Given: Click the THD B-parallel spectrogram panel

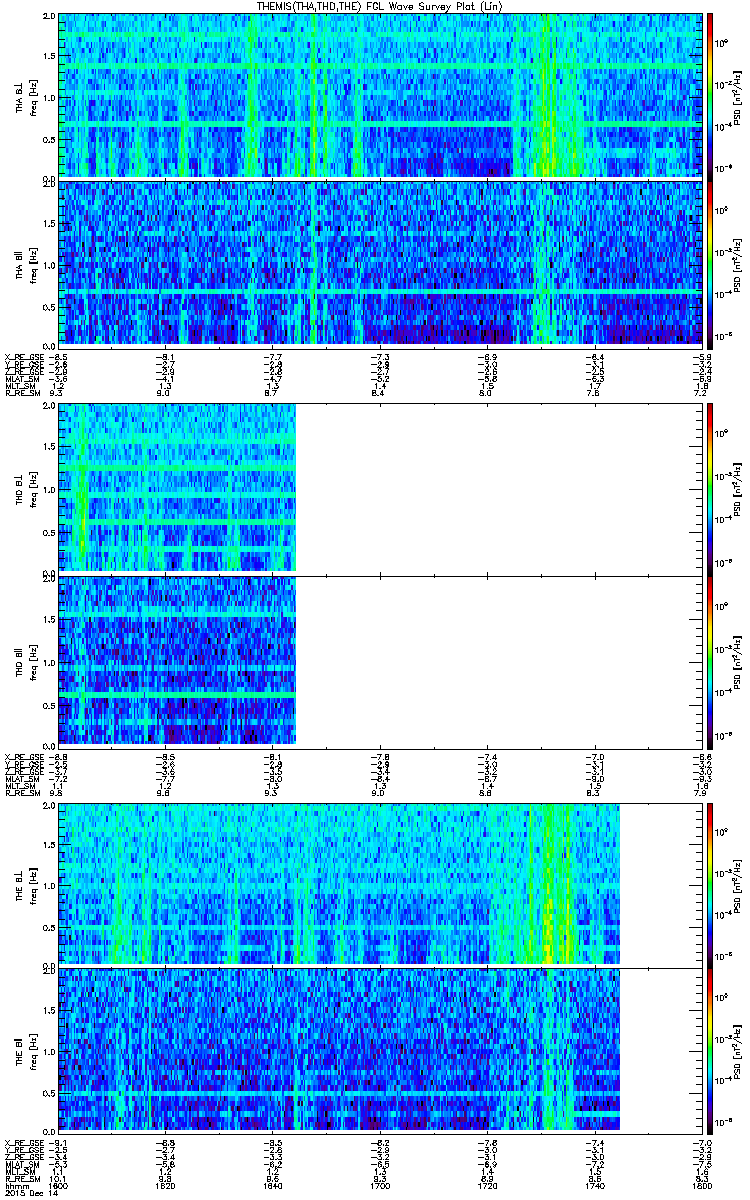Looking at the screenshot, I should (x=177, y=660).
